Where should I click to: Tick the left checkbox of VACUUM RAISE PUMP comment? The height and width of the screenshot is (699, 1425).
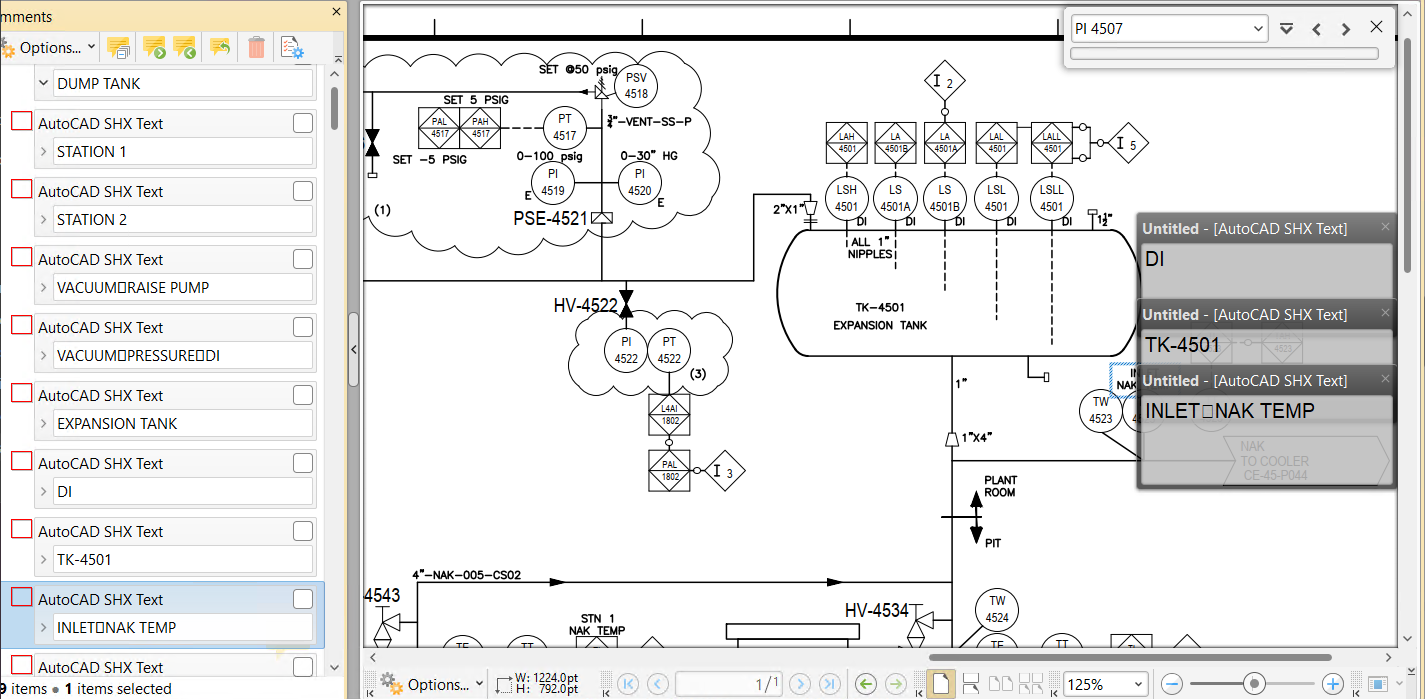21,257
